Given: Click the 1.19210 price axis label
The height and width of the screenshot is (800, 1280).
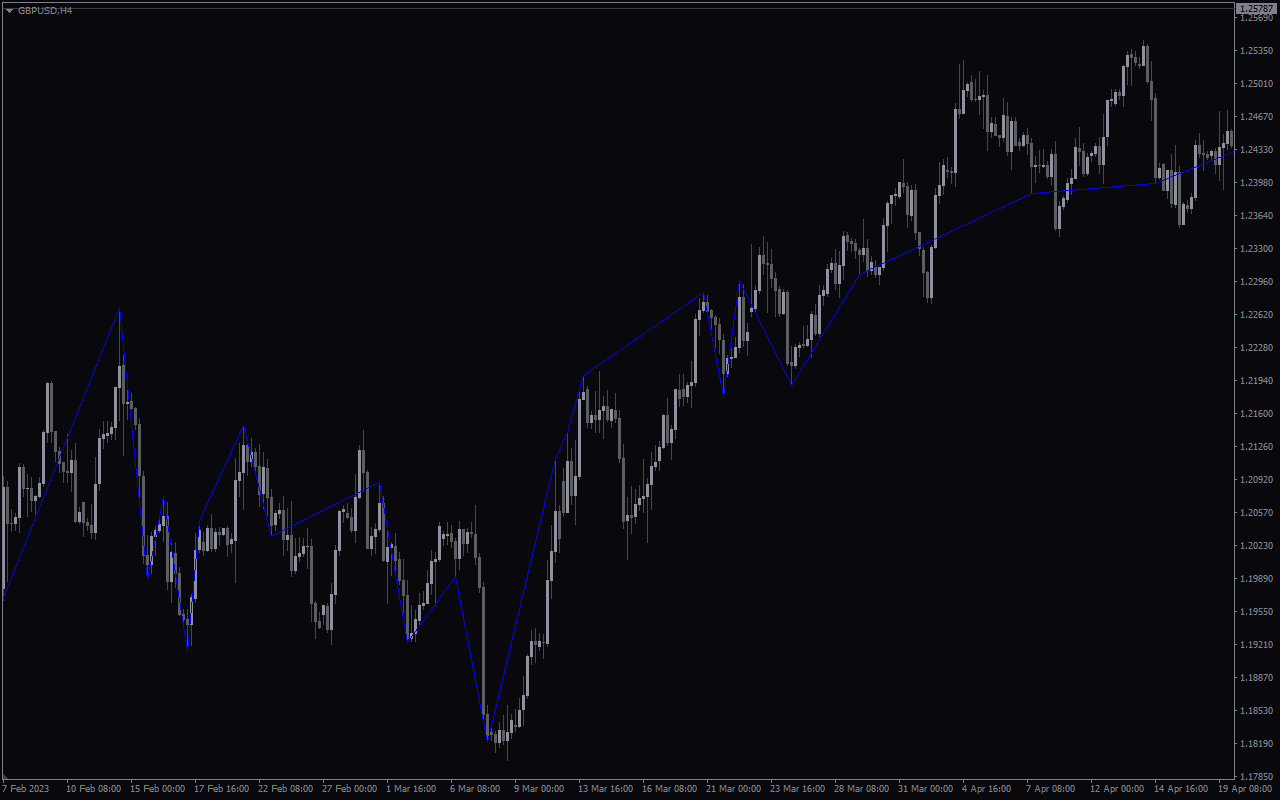Looking at the screenshot, I should tap(1258, 644).
